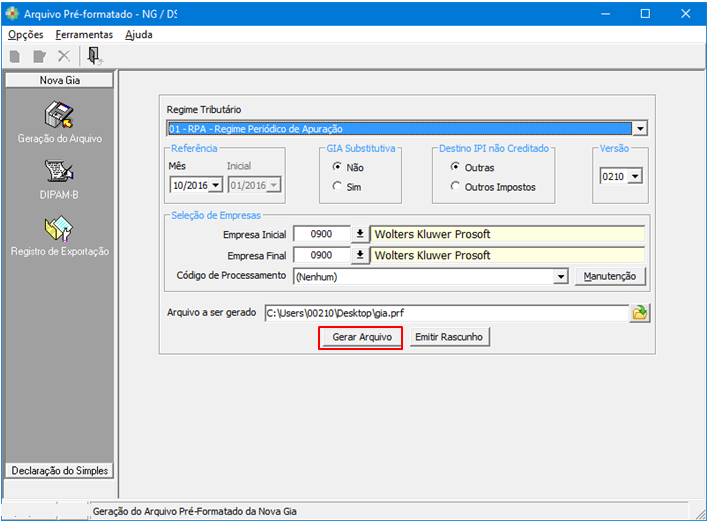Open the Ajuda menu
Viewport: 709px width, 522px height.
click(139, 34)
